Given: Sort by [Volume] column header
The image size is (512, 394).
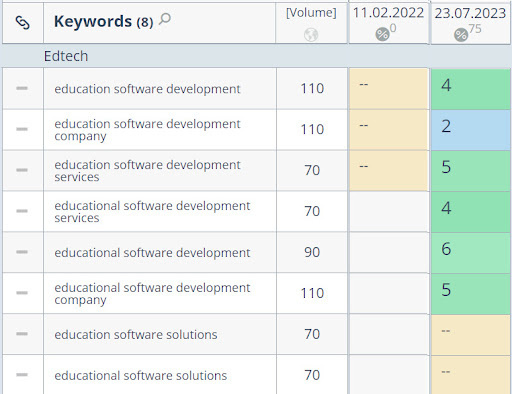Looking at the screenshot, I should click(x=311, y=13).
